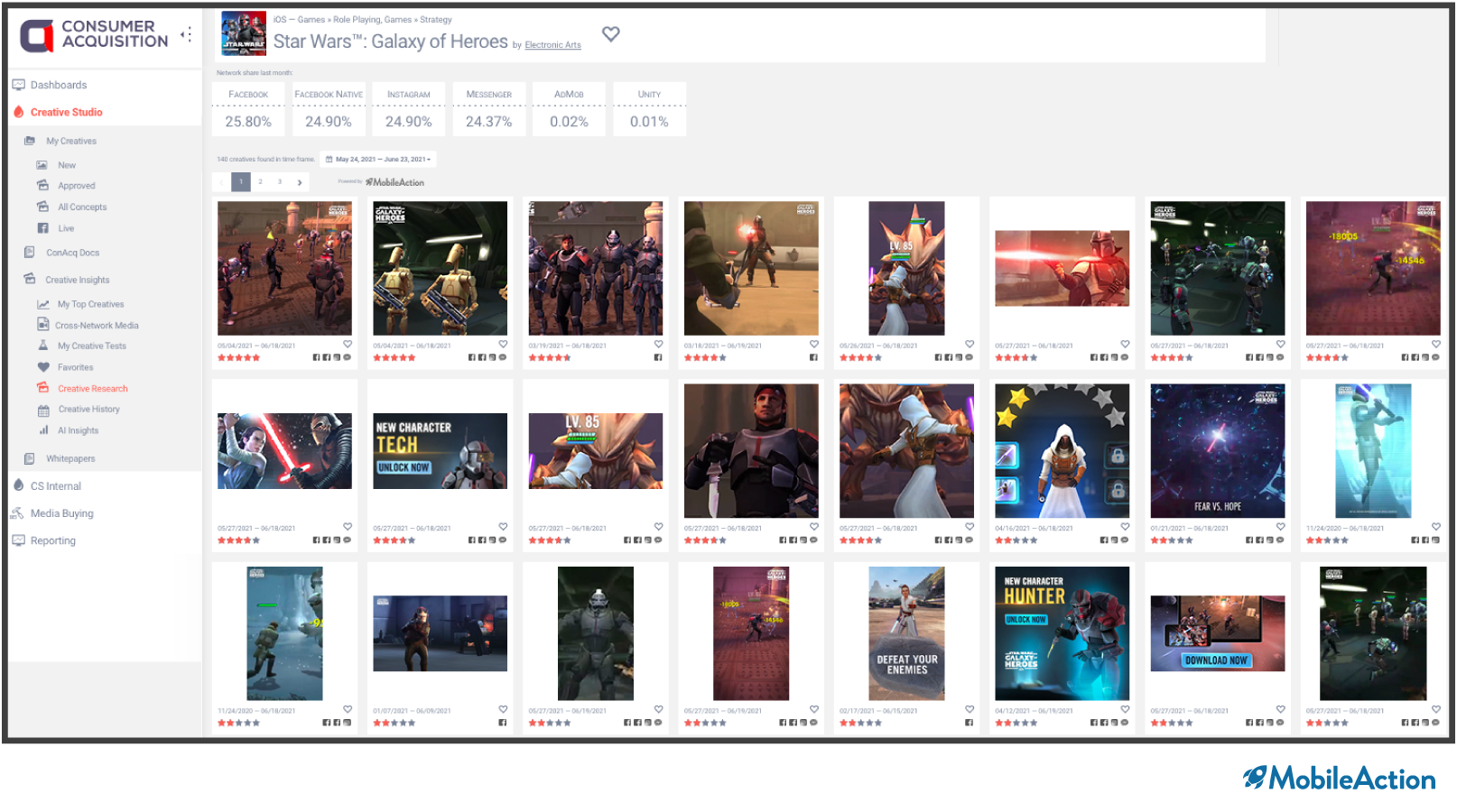Favorite Download Now creative heart
The height and width of the screenshot is (812, 1457).
[x=1280, y=709]
